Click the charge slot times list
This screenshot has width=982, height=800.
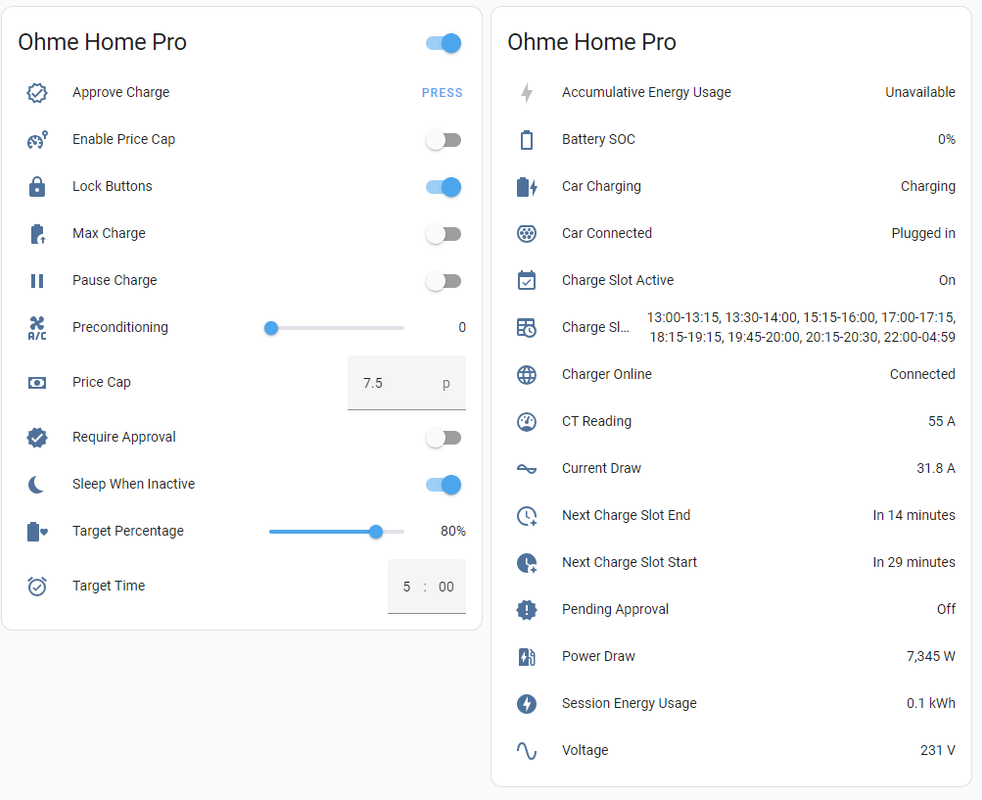tap(801, 327)
